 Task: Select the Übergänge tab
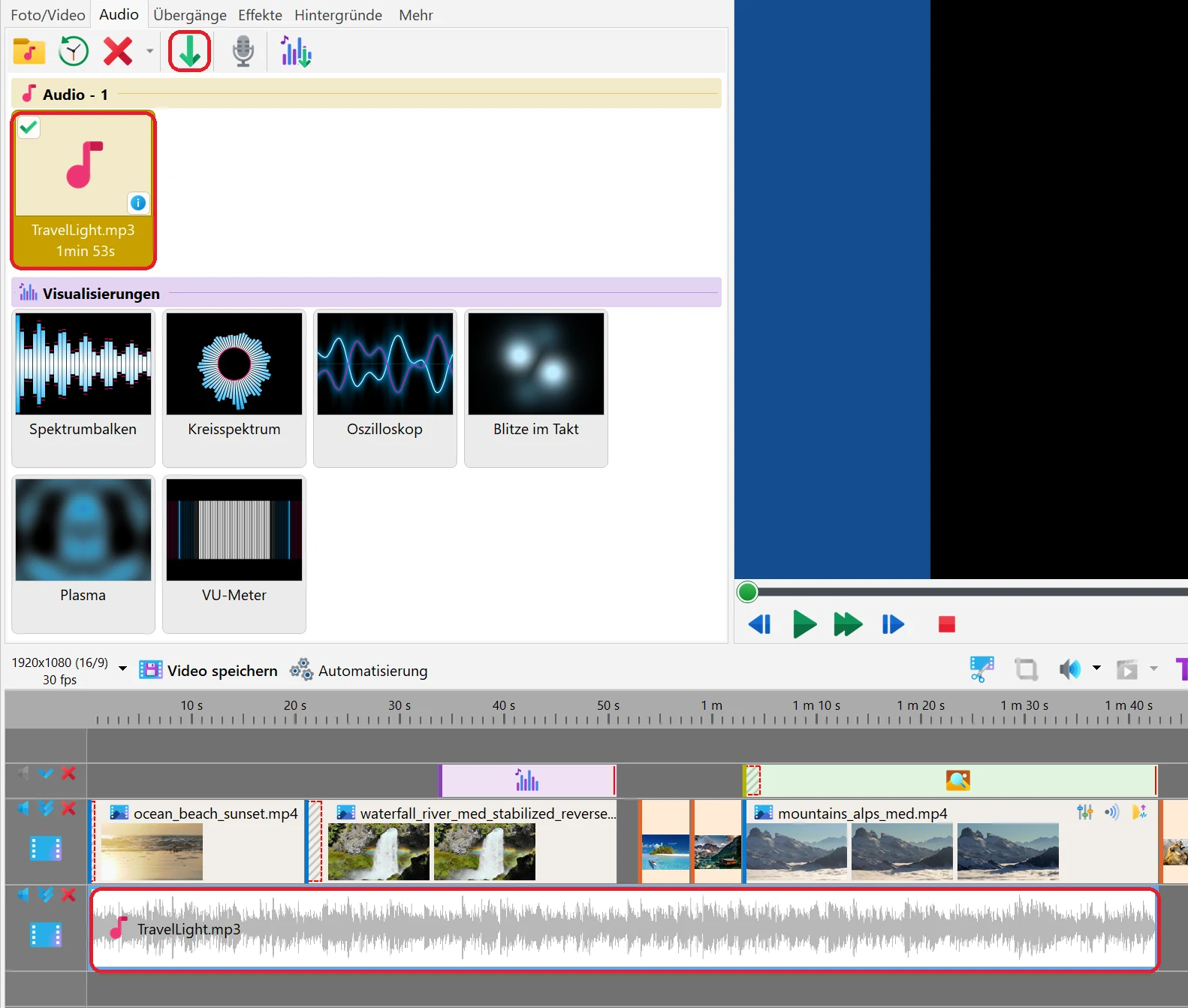[x=190, y=15]
